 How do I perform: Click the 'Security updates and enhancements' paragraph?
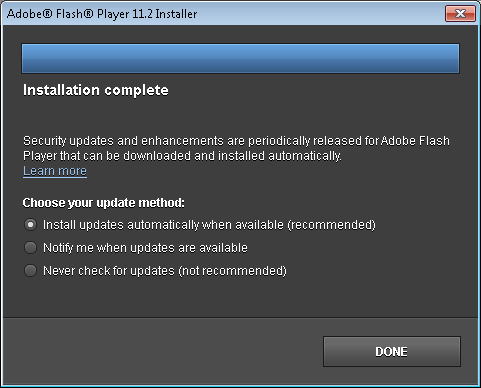(x=236, y=148)
